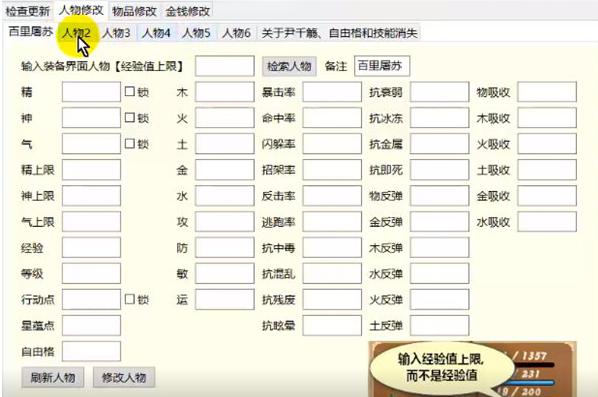Click the 刷新人物 button

53,378
